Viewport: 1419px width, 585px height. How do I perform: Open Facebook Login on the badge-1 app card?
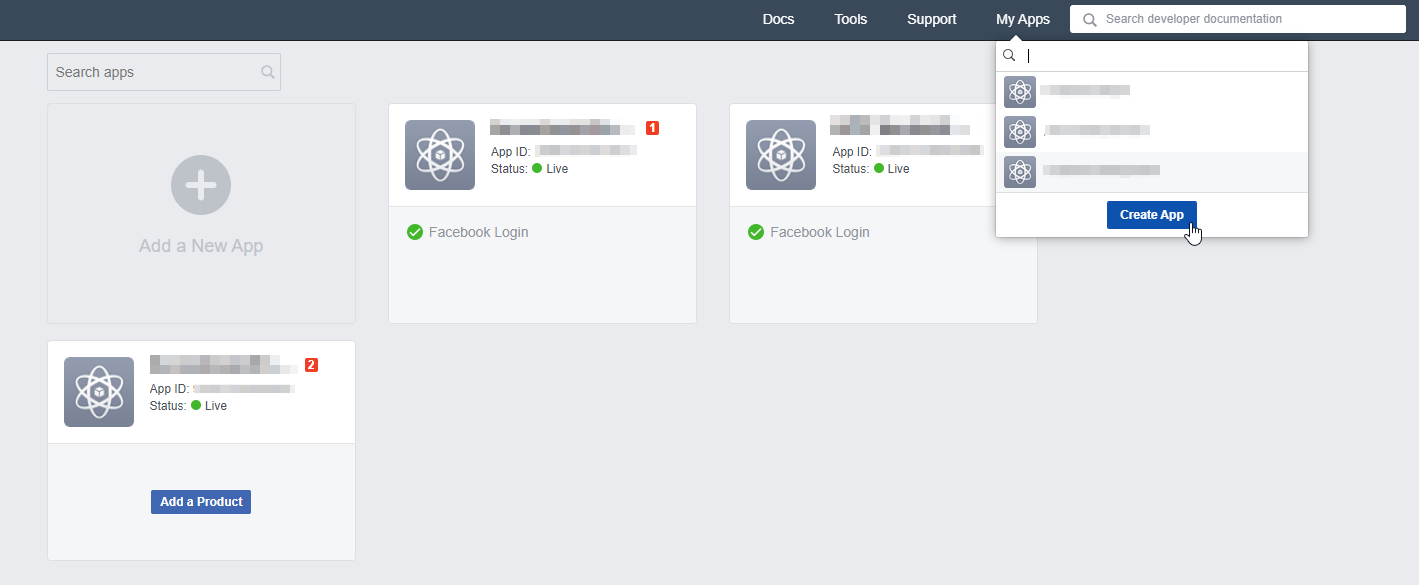(478, 232)
